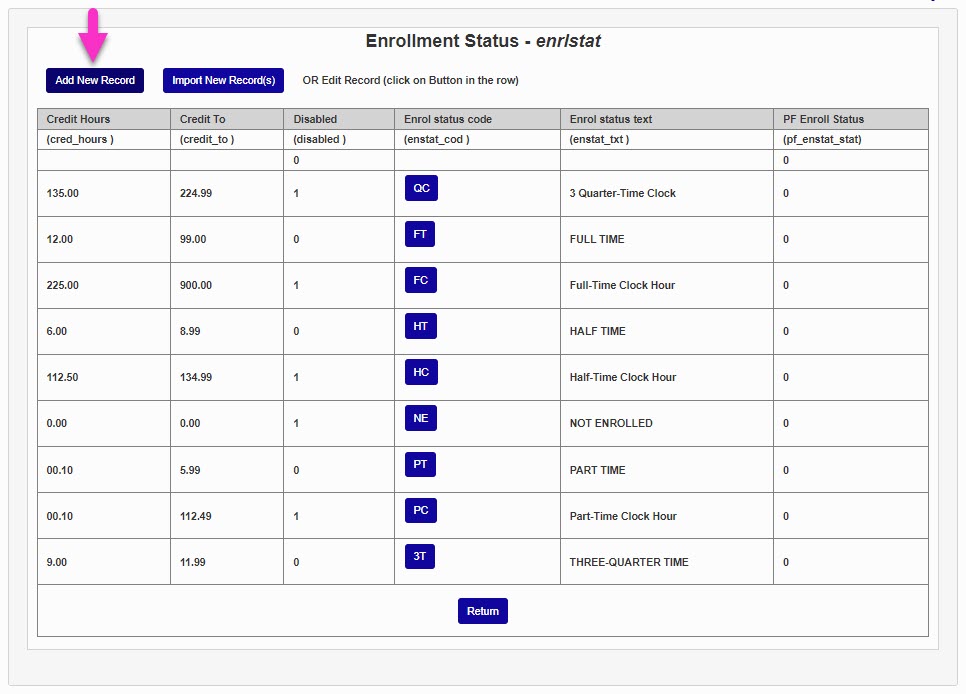Click the Enrol status text column header
Image resolution: width=966 pixels, height=694 pixels.
coord(665,119)
